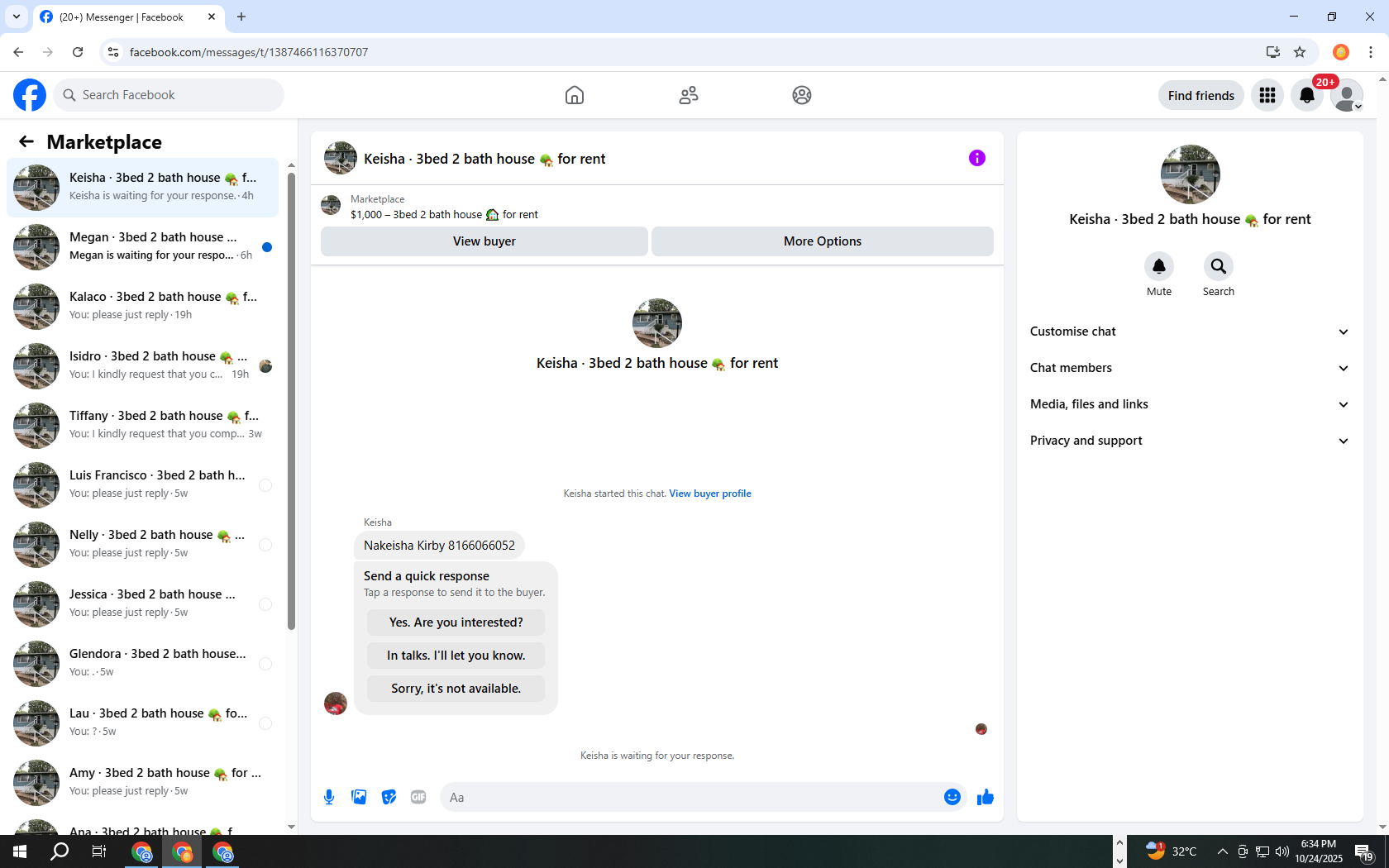Open the Facebook logo home link
This screenshot has height=868, width=1389.
tap(30, 95)
